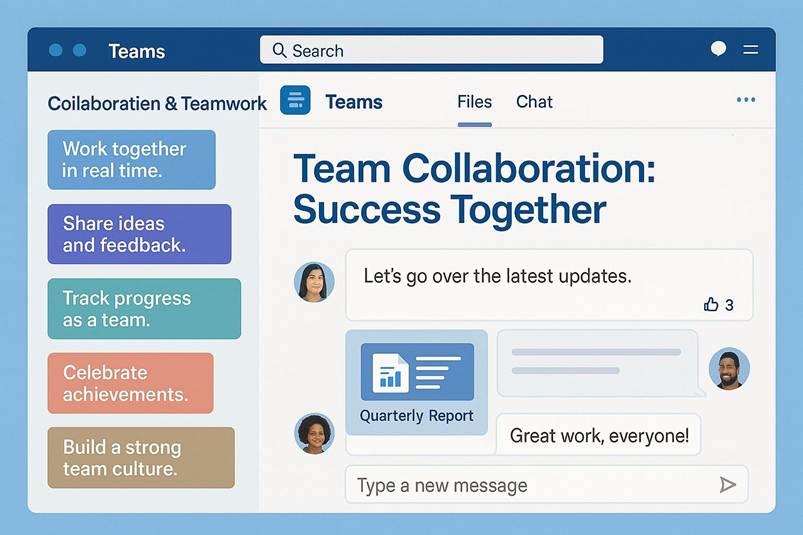Switch to the Files tab
This screenshot has height=535, width=803.
tap(474, 102)
